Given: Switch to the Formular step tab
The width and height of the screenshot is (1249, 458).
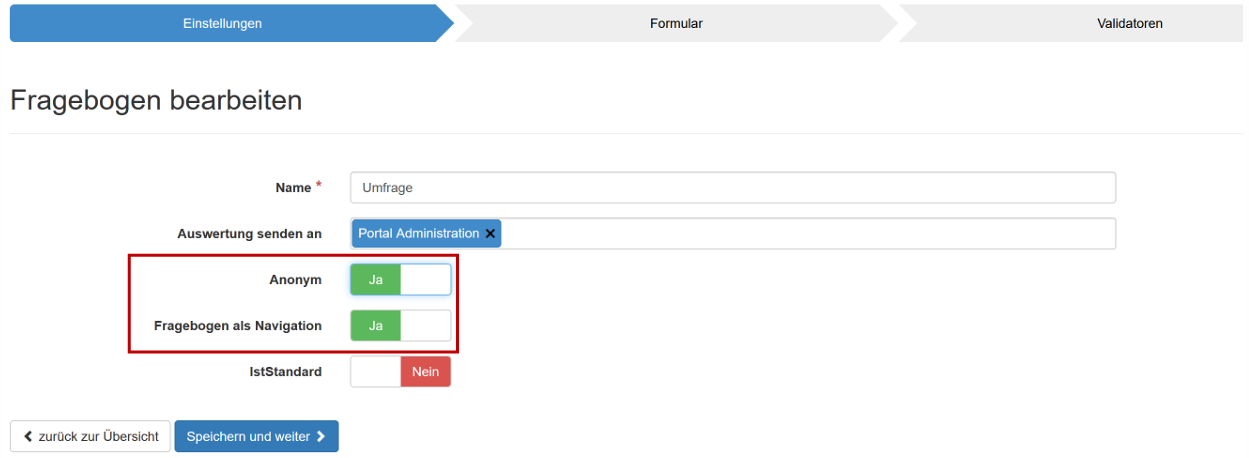Looking at the screenshot, I should 676,23.
